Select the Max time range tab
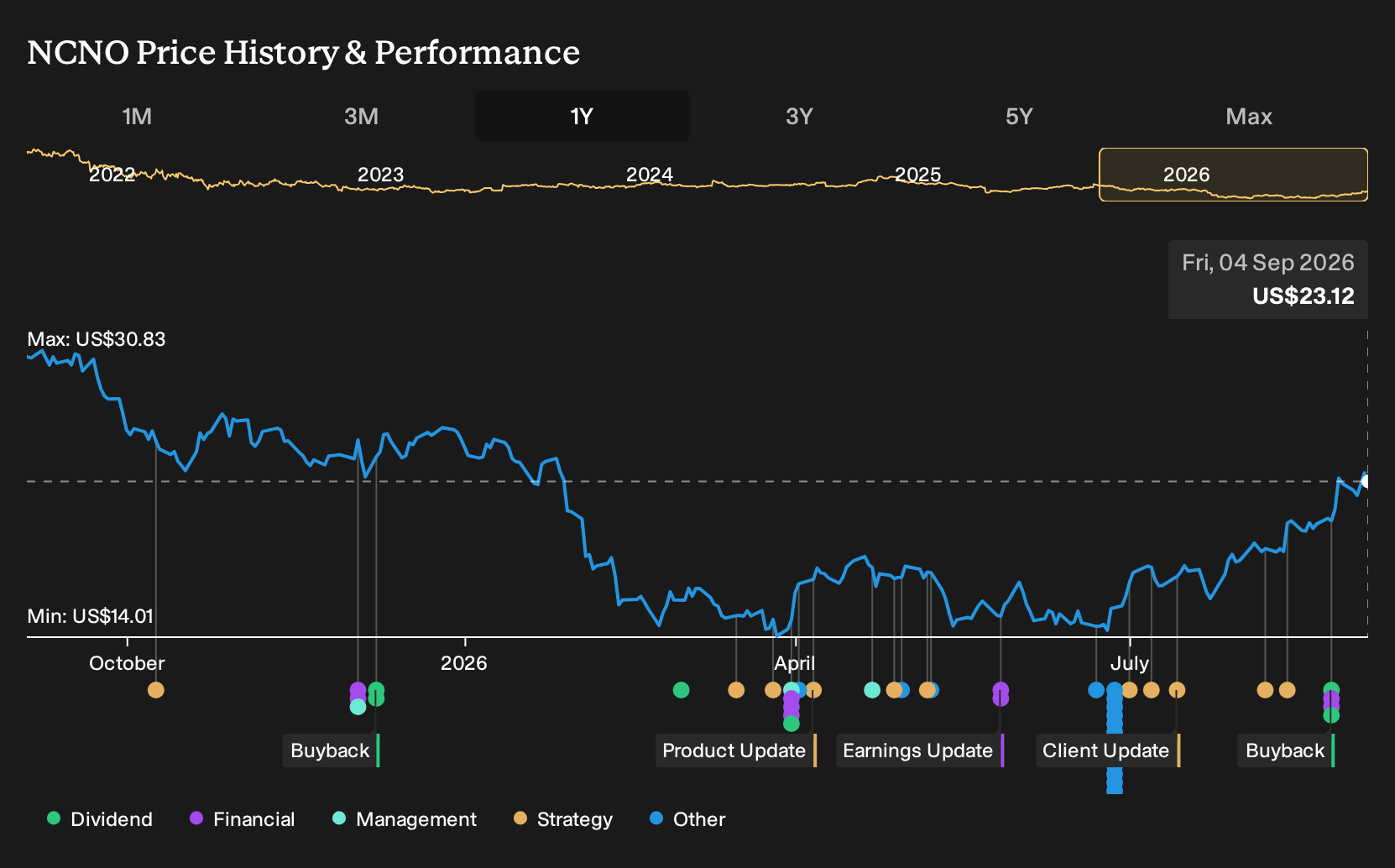 [x=1249, y=116]
